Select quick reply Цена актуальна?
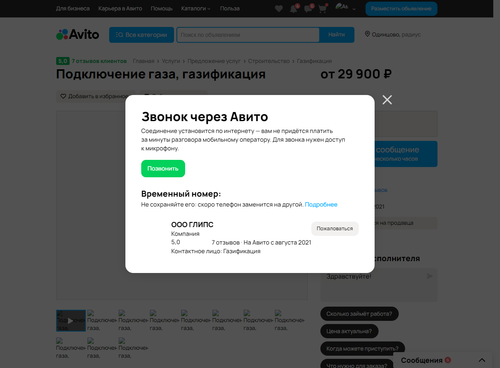 click(x=349, y=331)
